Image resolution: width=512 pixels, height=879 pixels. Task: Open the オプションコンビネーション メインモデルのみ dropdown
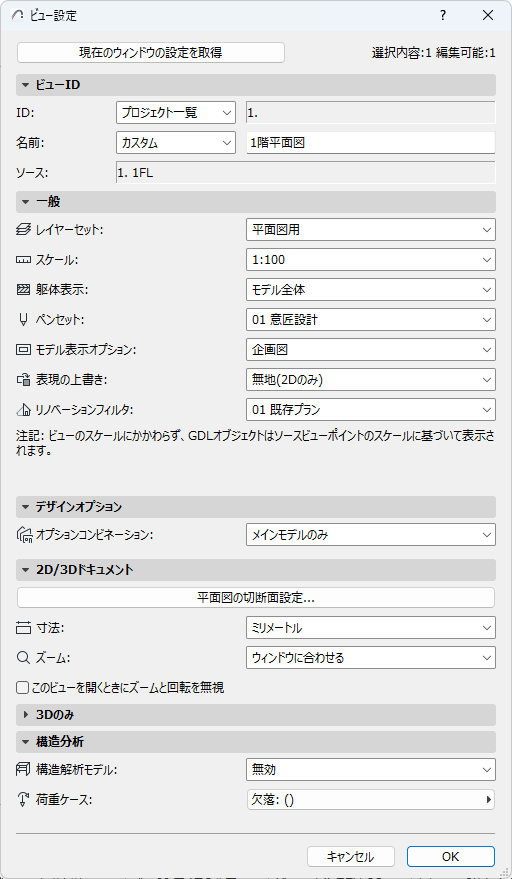371,535
